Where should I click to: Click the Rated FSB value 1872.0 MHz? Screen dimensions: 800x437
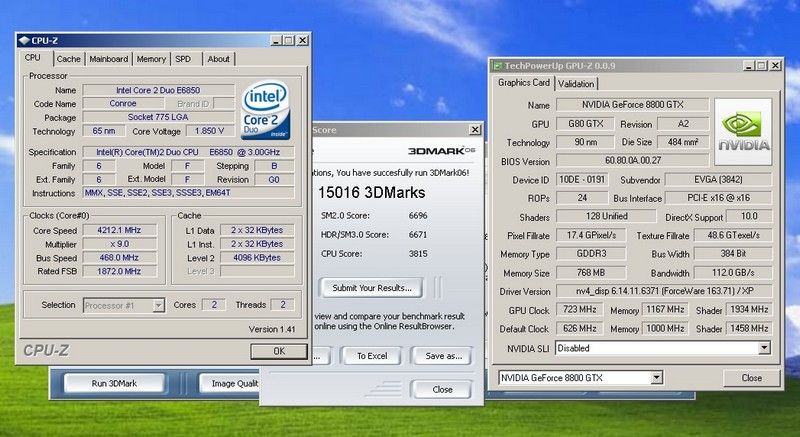click(x=119, y=271)
